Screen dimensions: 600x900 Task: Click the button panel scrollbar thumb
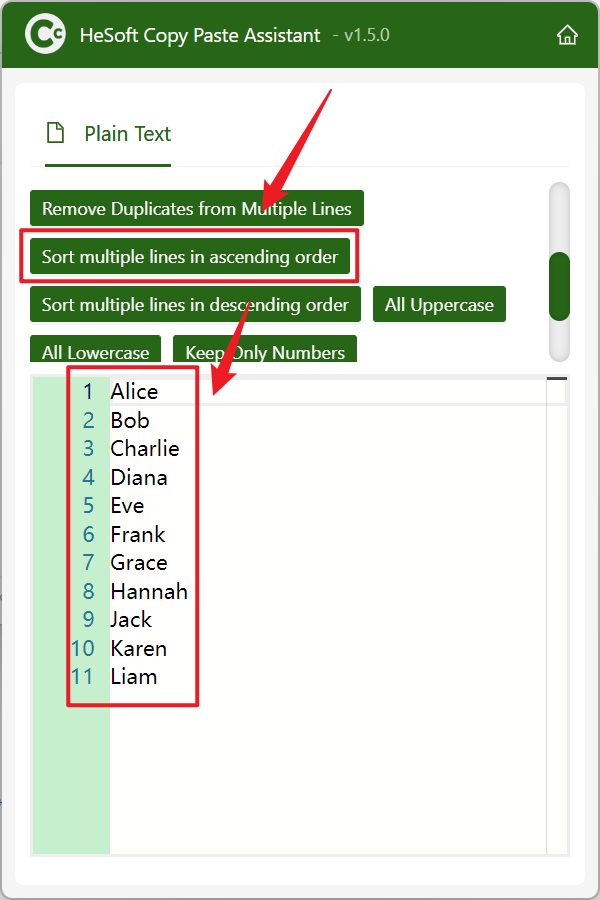(559, 286)
